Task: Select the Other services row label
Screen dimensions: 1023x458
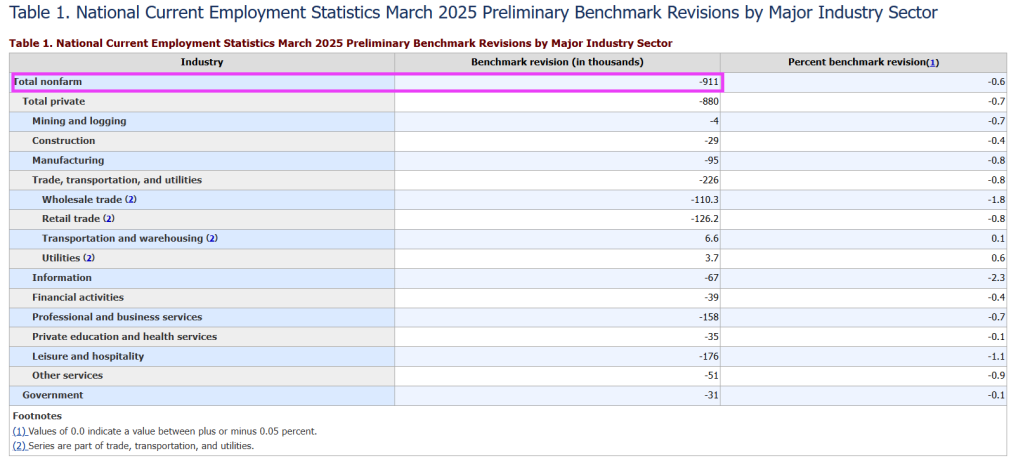Action: tap(67, 376)
